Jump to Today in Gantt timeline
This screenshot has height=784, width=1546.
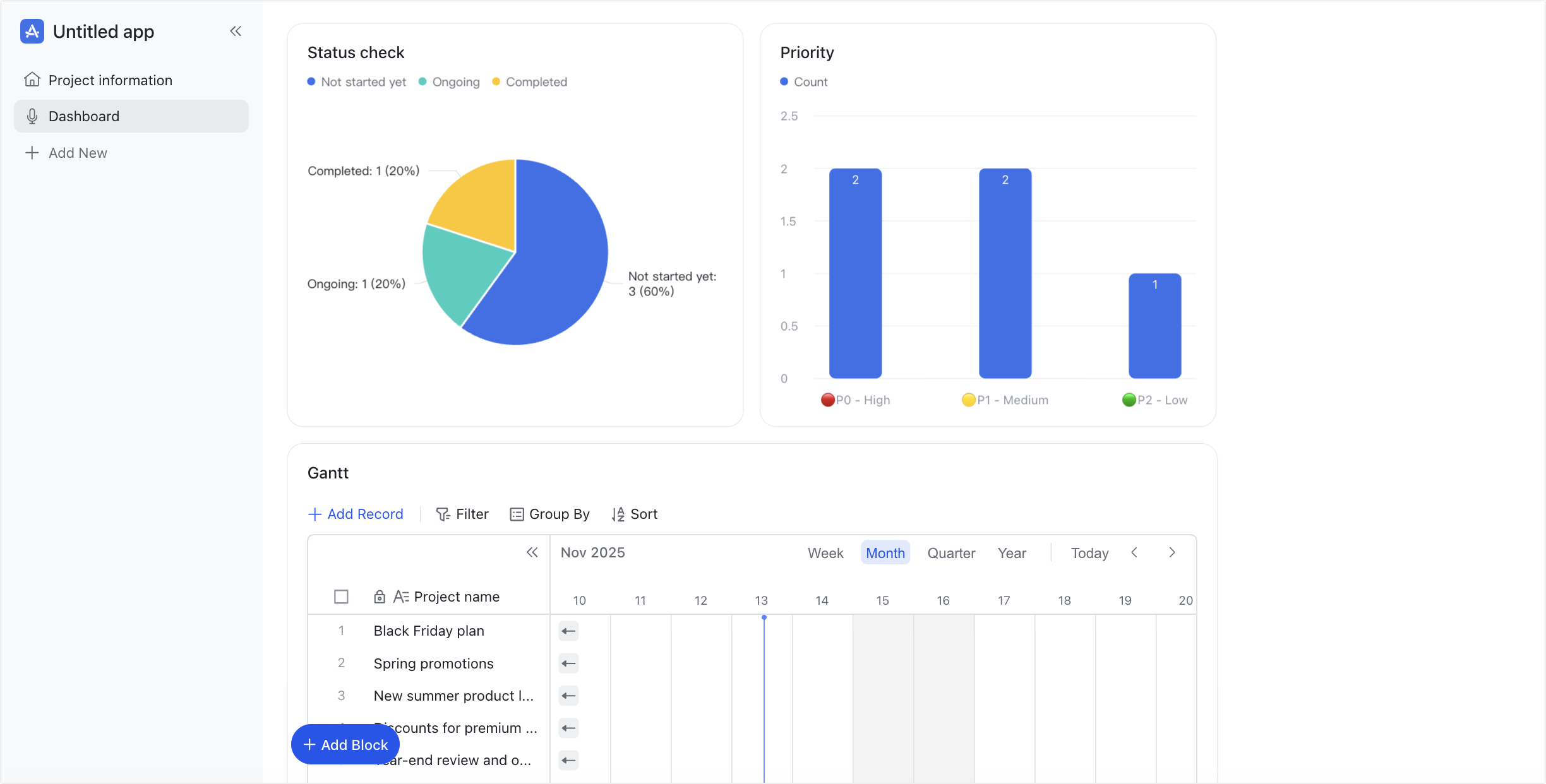pyautogui.click(x=1089, y=553)
